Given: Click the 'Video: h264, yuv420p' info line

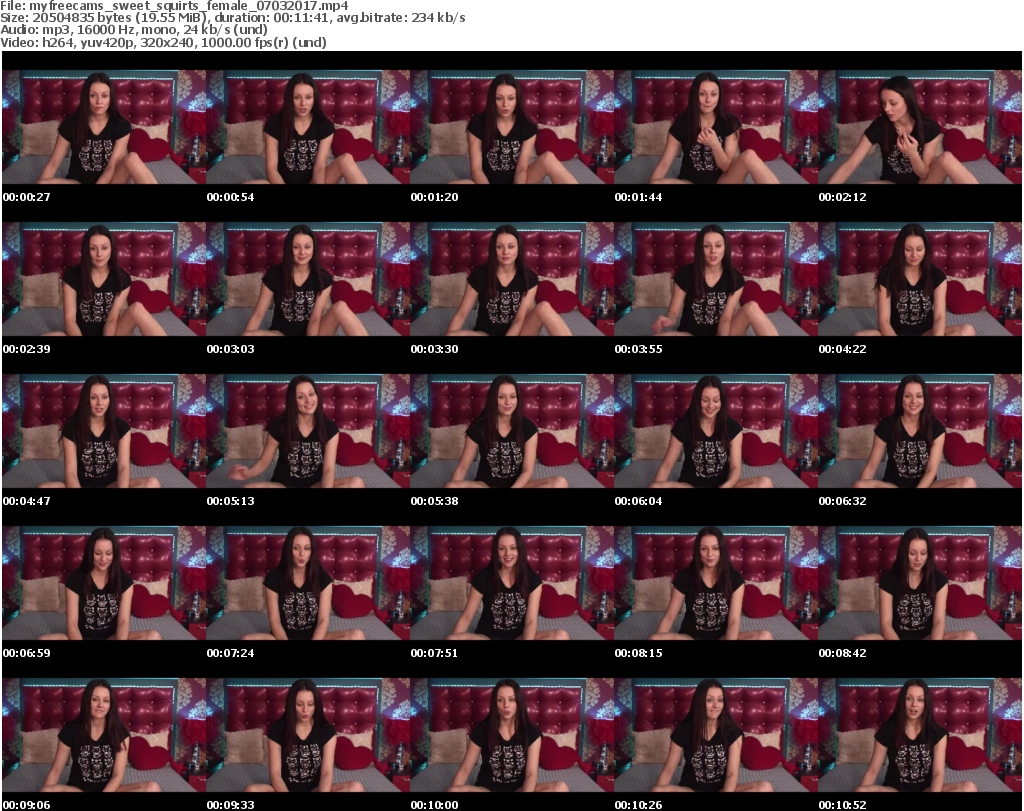Looking at the screenshot, I should (x=163, y=42).
